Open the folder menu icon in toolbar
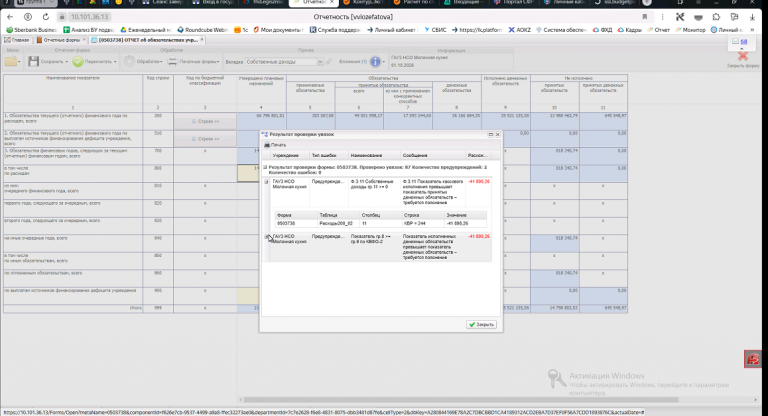 click(x=11, y=61)
